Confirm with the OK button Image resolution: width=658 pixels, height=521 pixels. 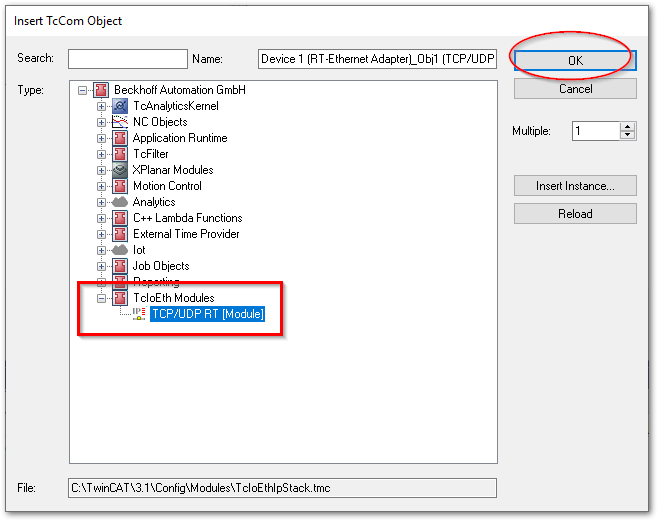click(575, 60)
